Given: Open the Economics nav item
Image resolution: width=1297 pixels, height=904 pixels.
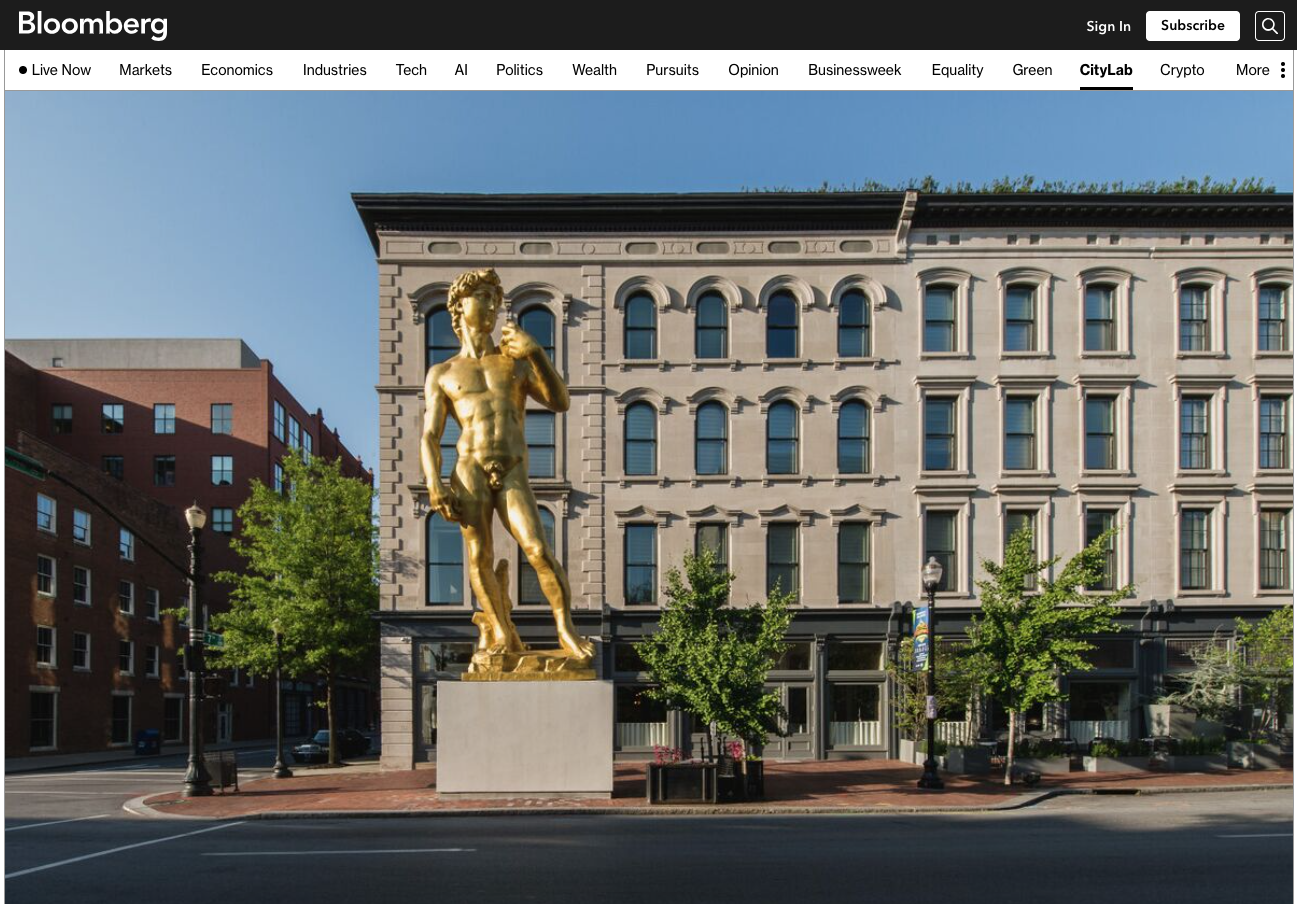Looking at the screenshot, I should tap(237, 70).
